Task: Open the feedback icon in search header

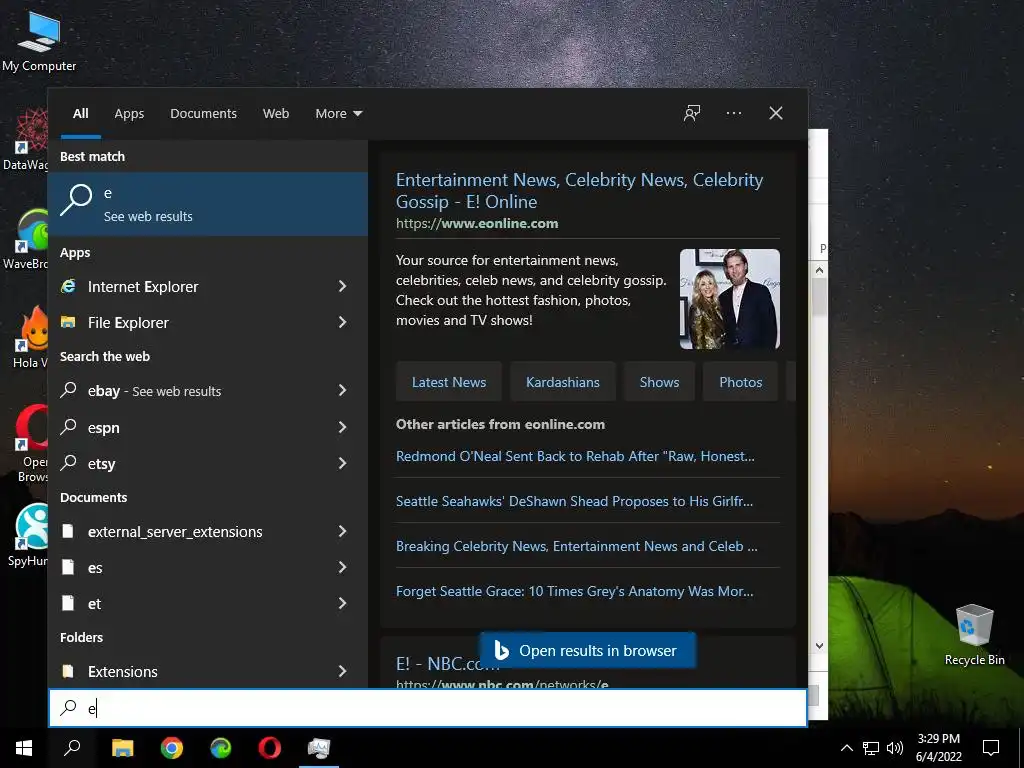Action: click(692, 113)
